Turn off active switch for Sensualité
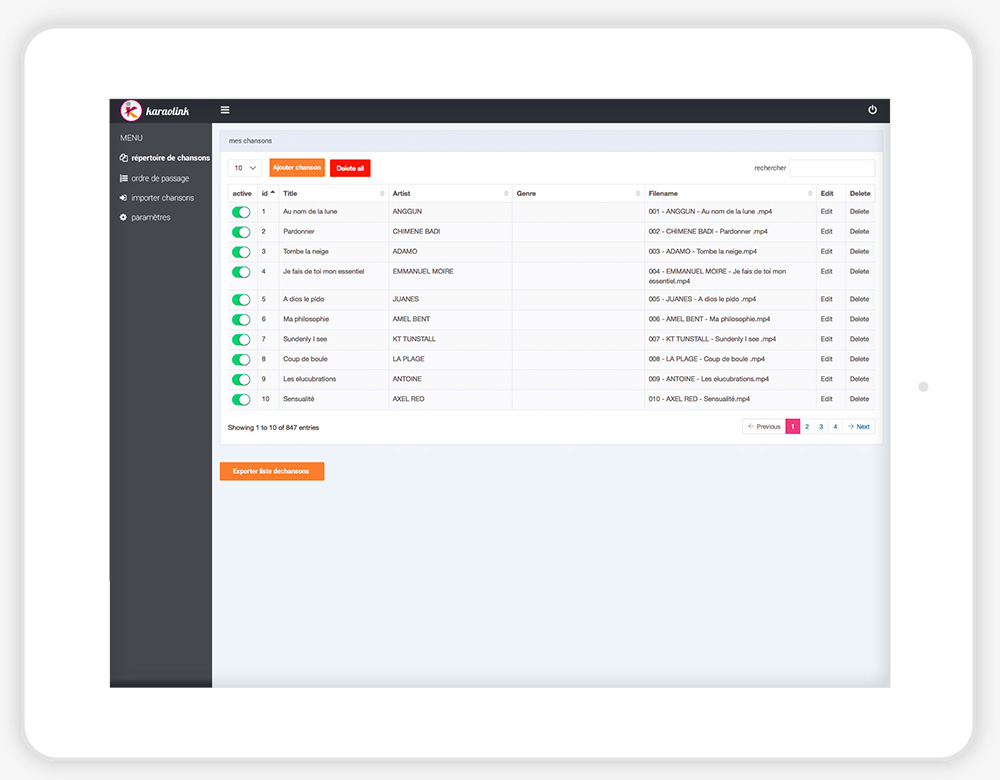The width and height of the screenshot is (1000, 780). coord(241,400)
